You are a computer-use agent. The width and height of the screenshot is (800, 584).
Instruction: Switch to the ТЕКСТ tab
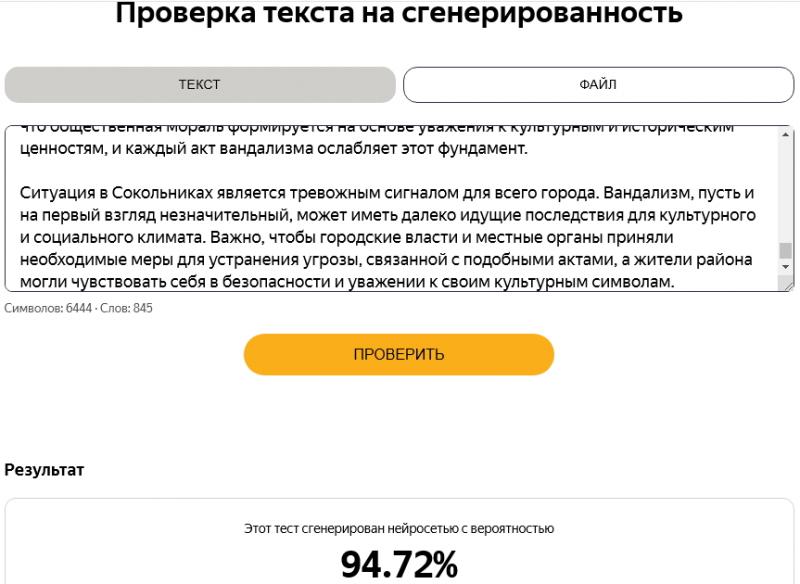200,85
